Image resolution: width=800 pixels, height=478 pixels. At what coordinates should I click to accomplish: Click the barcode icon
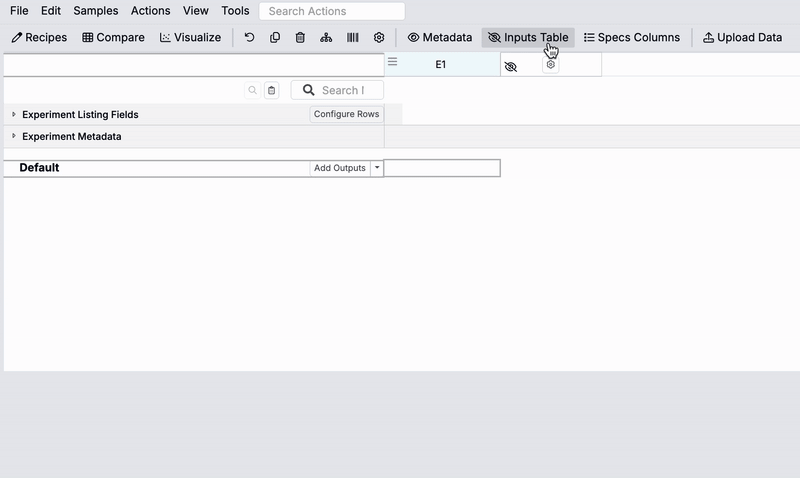(x=353, y=37)
